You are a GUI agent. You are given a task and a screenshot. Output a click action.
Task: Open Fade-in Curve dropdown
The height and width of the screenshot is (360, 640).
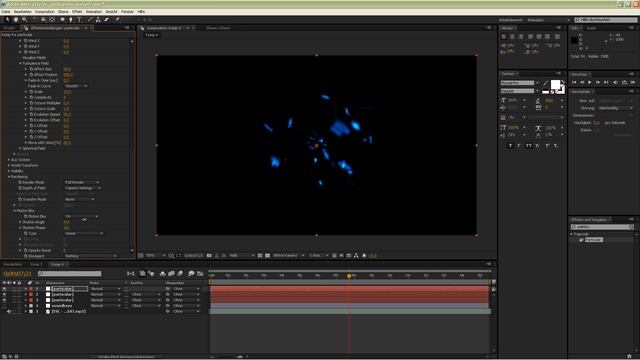click(x=76, y=86)
